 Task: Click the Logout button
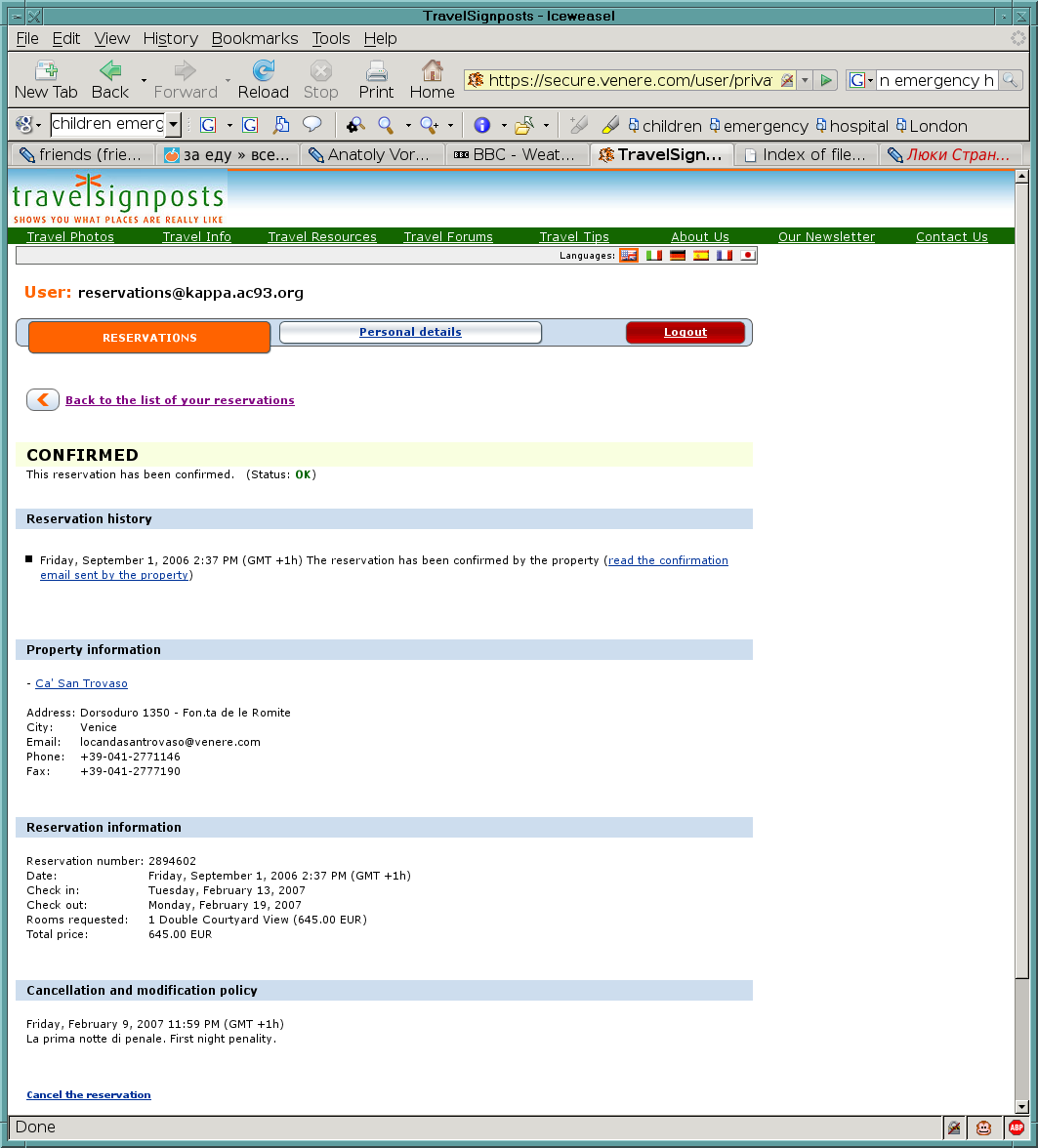click(x=685, y=332)
